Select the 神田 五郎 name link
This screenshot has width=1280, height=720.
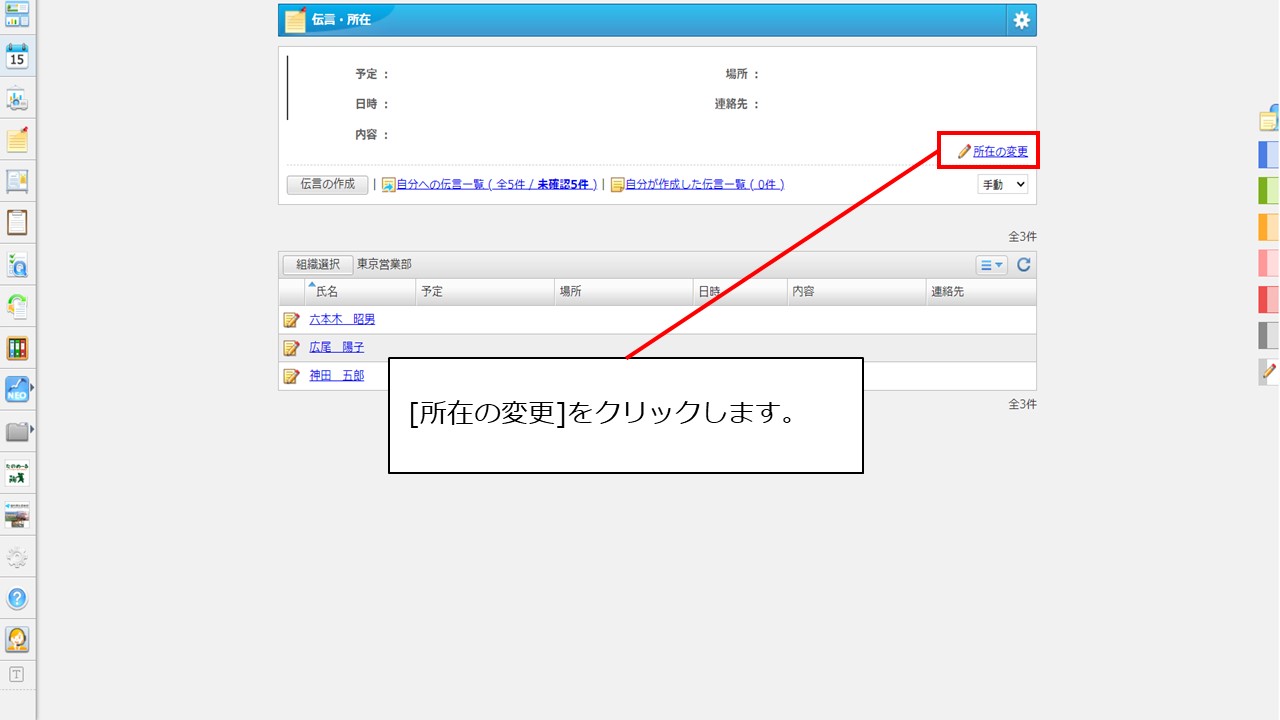(334, 375)
